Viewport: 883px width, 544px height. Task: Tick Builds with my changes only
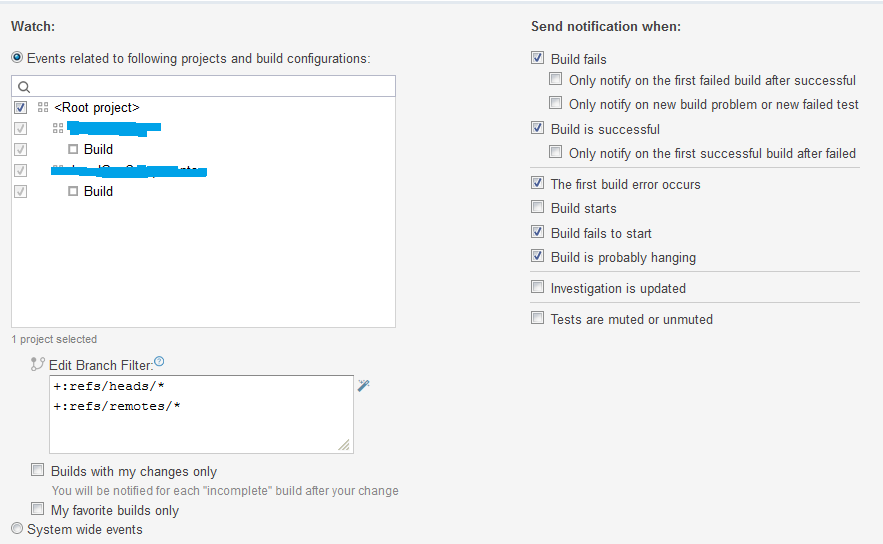(38, 470)
